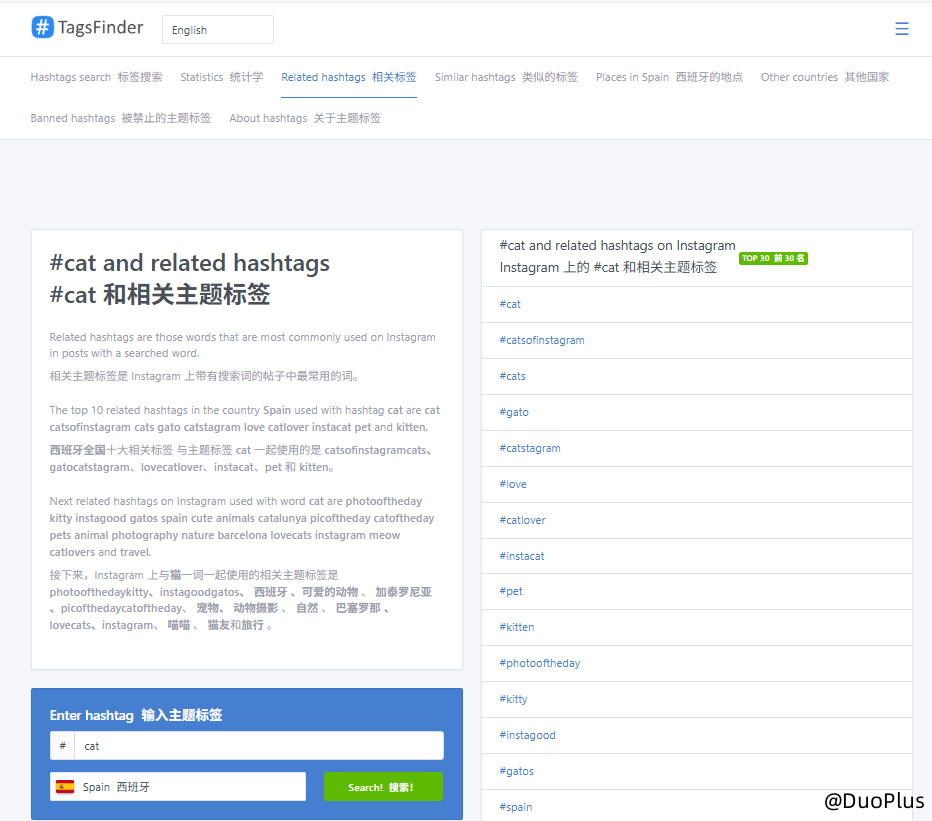The width and height of the screenshot is (932, 821).
Task: Open the hamburger menu icon
Action: pyautogui.click(x=901, y=29)
